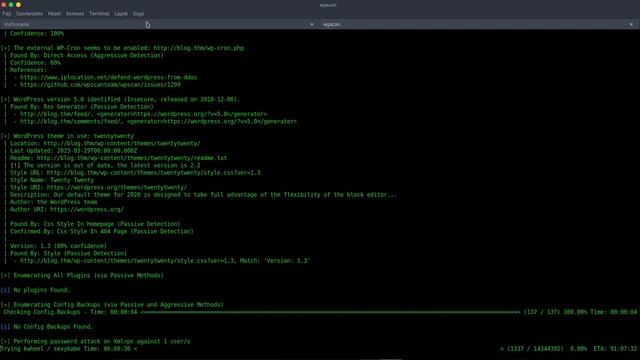Image resolution: width=640 pixels, height=360 pixels.
Task: Click the 'Version: 1.3 (80% confidence)' line
Action: coord(58,246)
